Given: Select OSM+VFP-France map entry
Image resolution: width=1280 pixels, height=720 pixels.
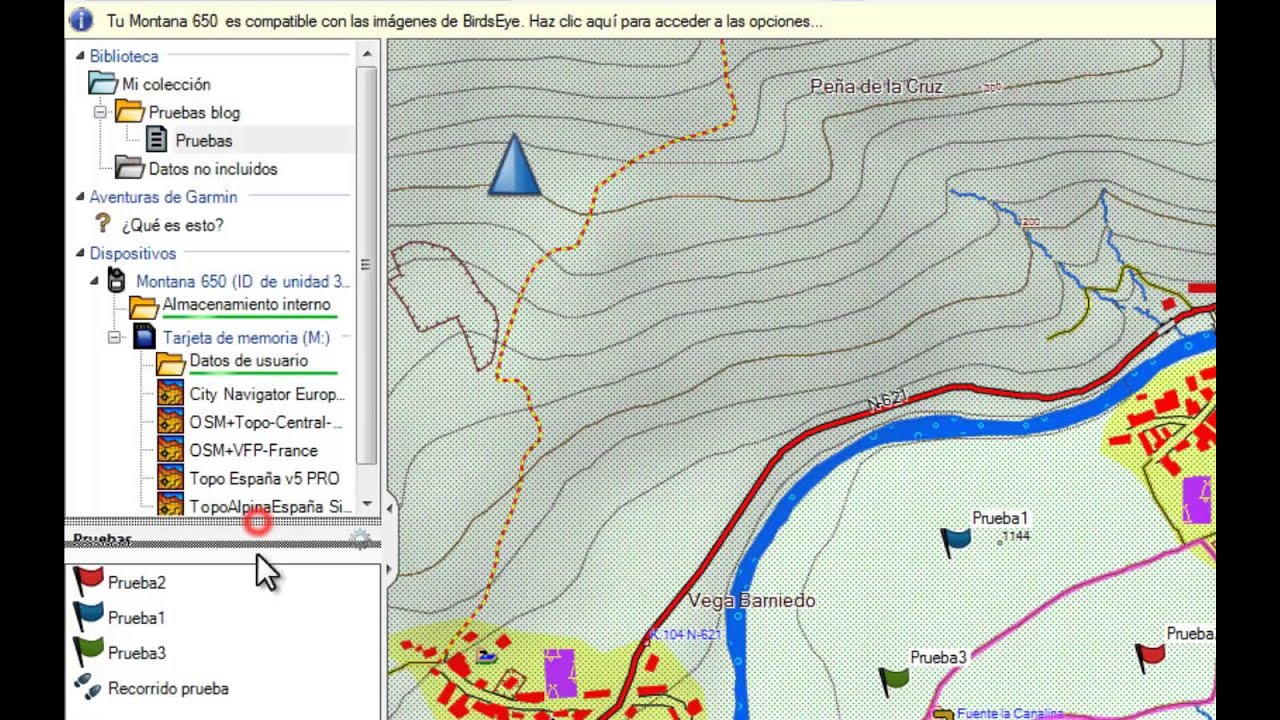Looking at the screenshot, I should (x=254, y=451).
